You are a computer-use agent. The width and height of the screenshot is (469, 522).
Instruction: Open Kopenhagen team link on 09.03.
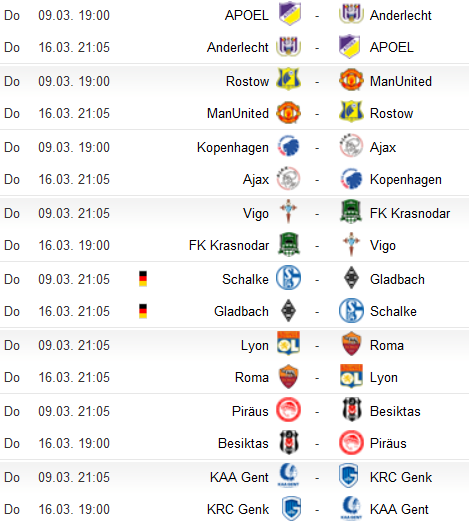tap(233, 148)
